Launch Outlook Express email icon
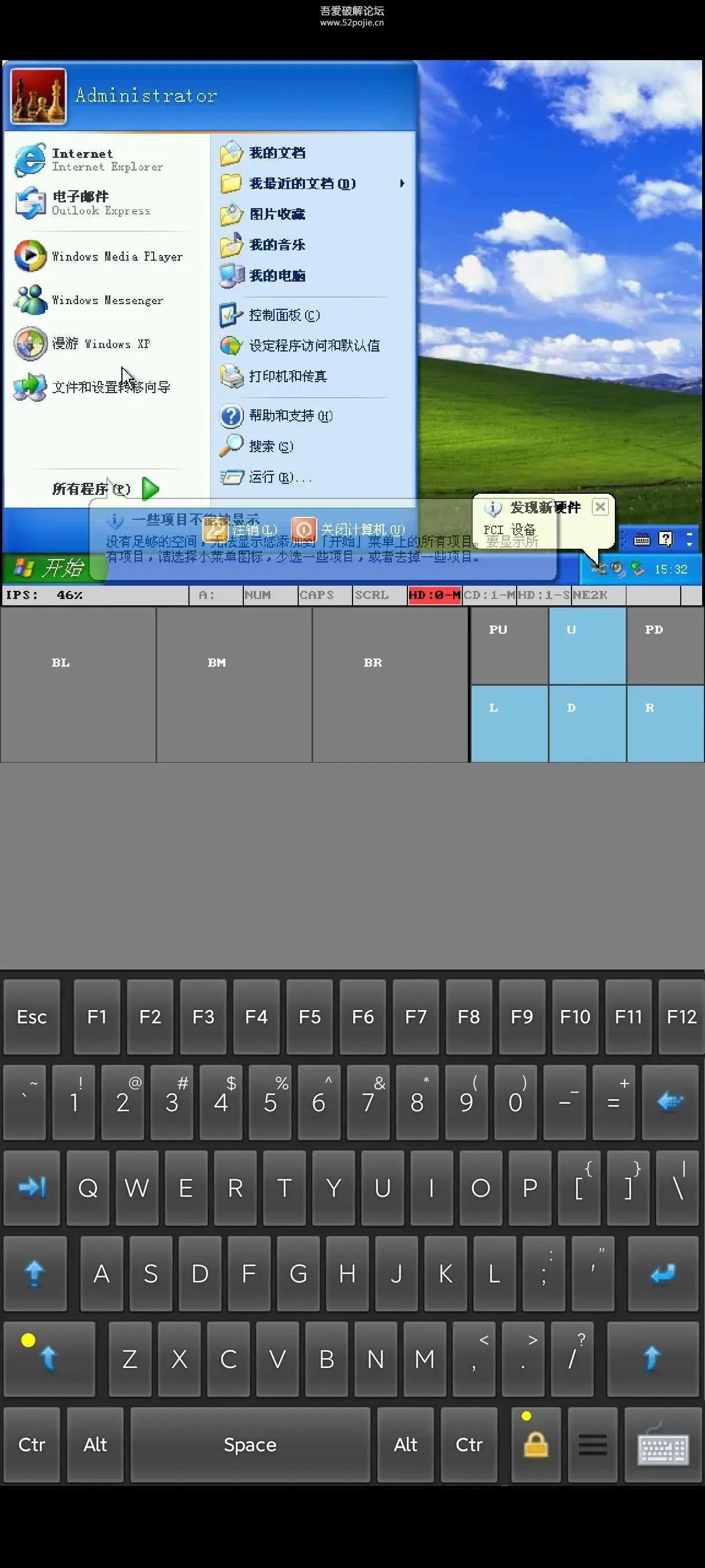Image resolution: width=705 pixels, height=1568 pixels. tap(31, 204)
